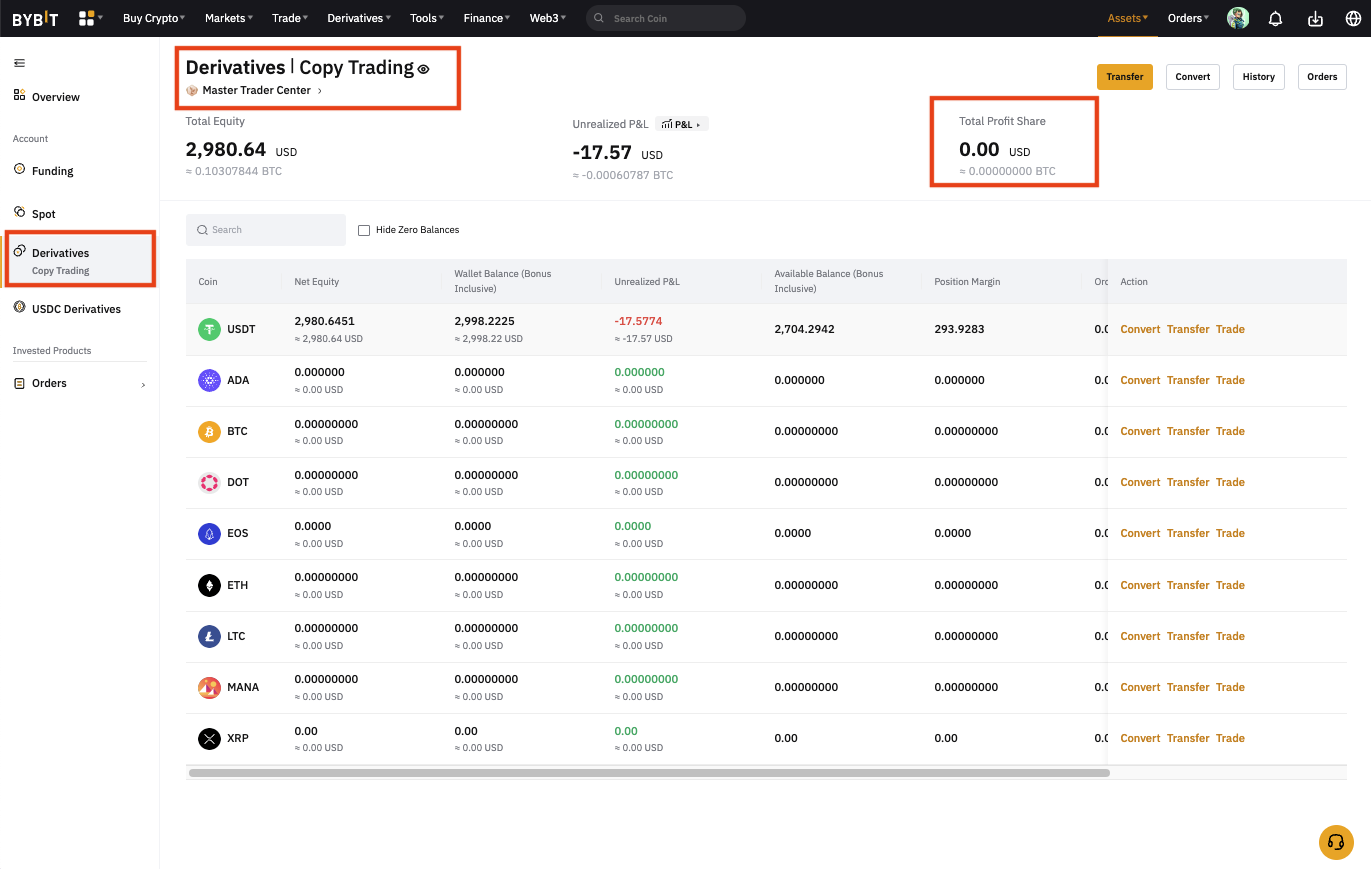Click the Total Profit Share value 0.00
Image resolution: width=1371 pixels, height=869 pixels.
[x=979, y=150]
